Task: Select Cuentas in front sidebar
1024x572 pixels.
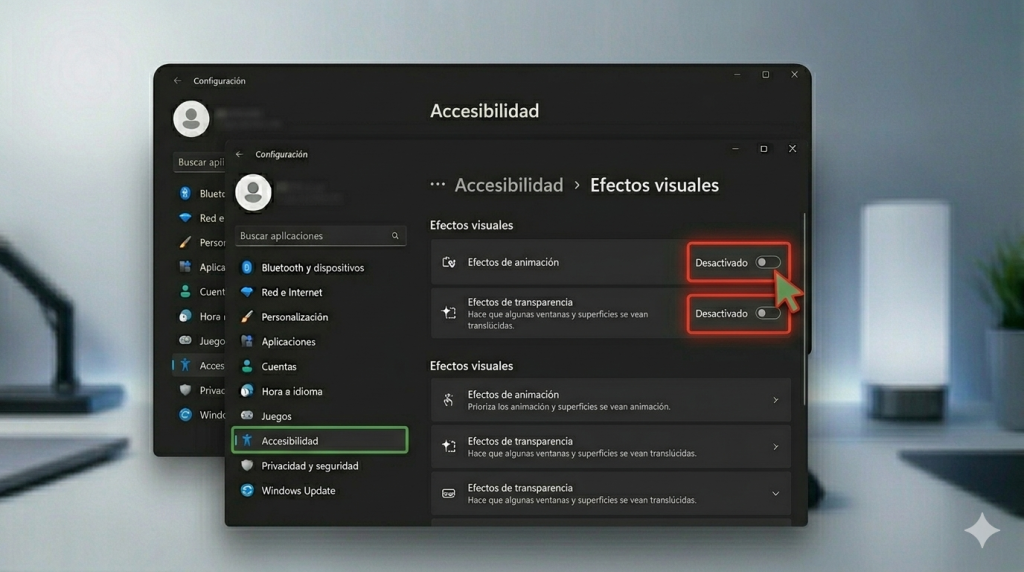Action: point(320,366)
